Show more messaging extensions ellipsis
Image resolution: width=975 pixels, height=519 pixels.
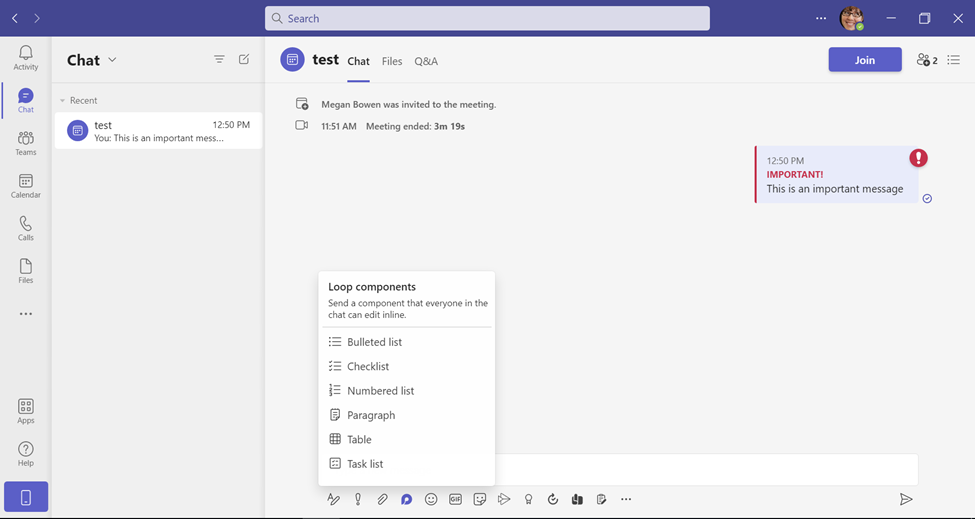click(626, 499)
